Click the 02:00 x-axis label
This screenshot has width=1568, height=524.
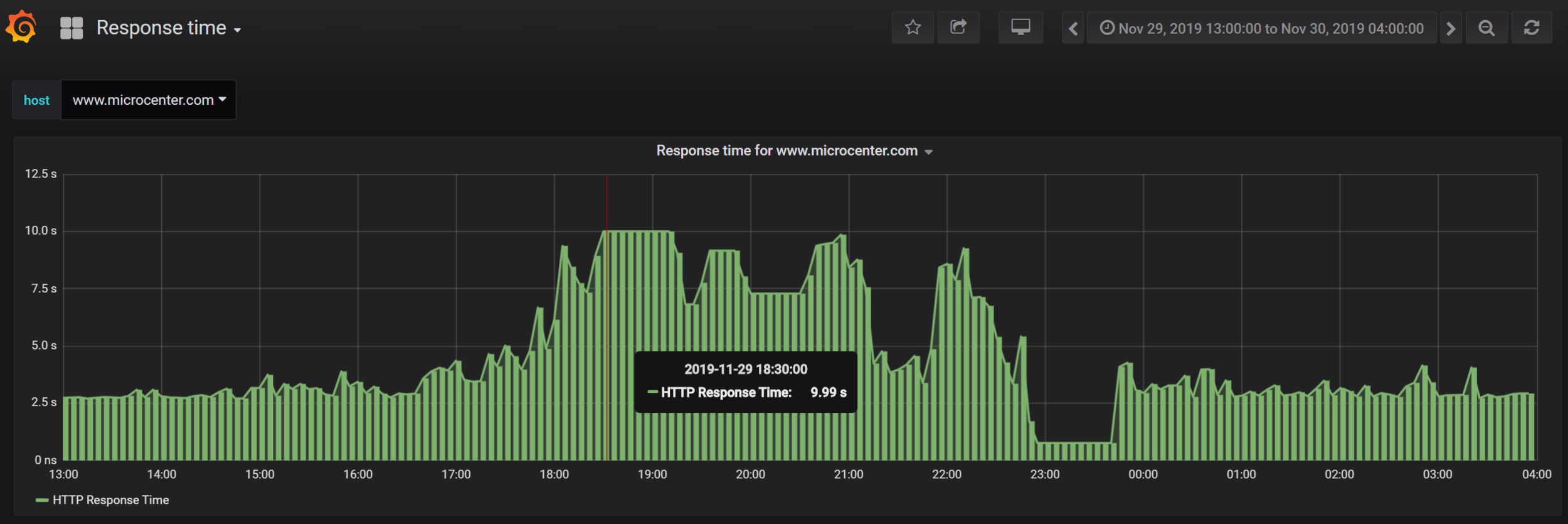pyautogui.click(x=1340, y=474)
